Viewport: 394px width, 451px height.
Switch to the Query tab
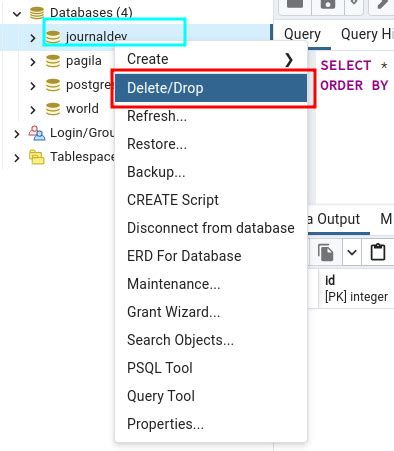click(x=302, y=34)
